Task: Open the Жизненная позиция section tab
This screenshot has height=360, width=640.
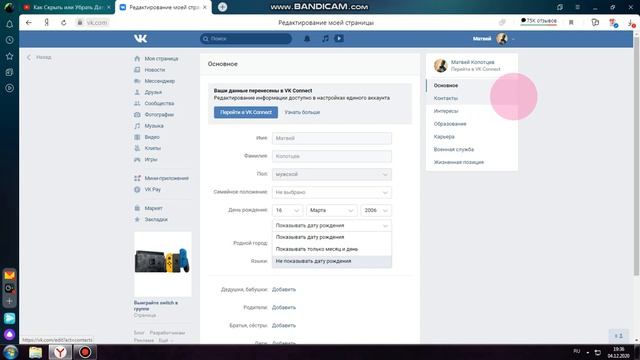Action: click(472, 162)
